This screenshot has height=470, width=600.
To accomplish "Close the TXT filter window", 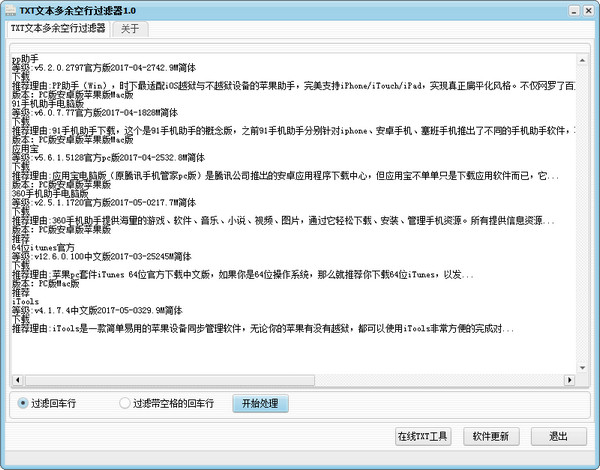I will point(589,11).
